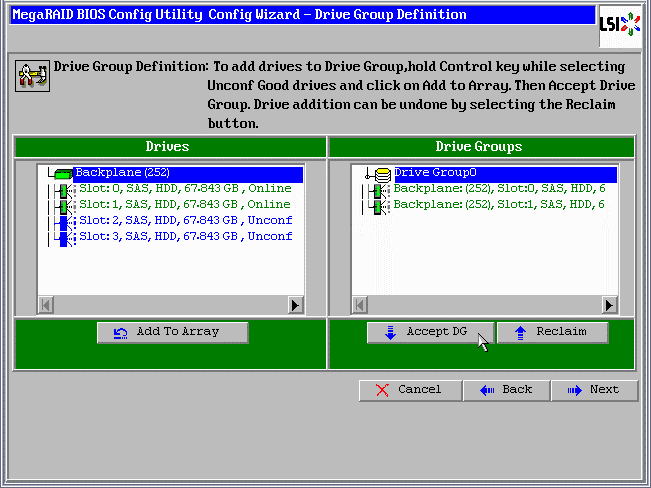
Task: Click the Slot 2 unconfigured drive icon
Action: (65, 221)
